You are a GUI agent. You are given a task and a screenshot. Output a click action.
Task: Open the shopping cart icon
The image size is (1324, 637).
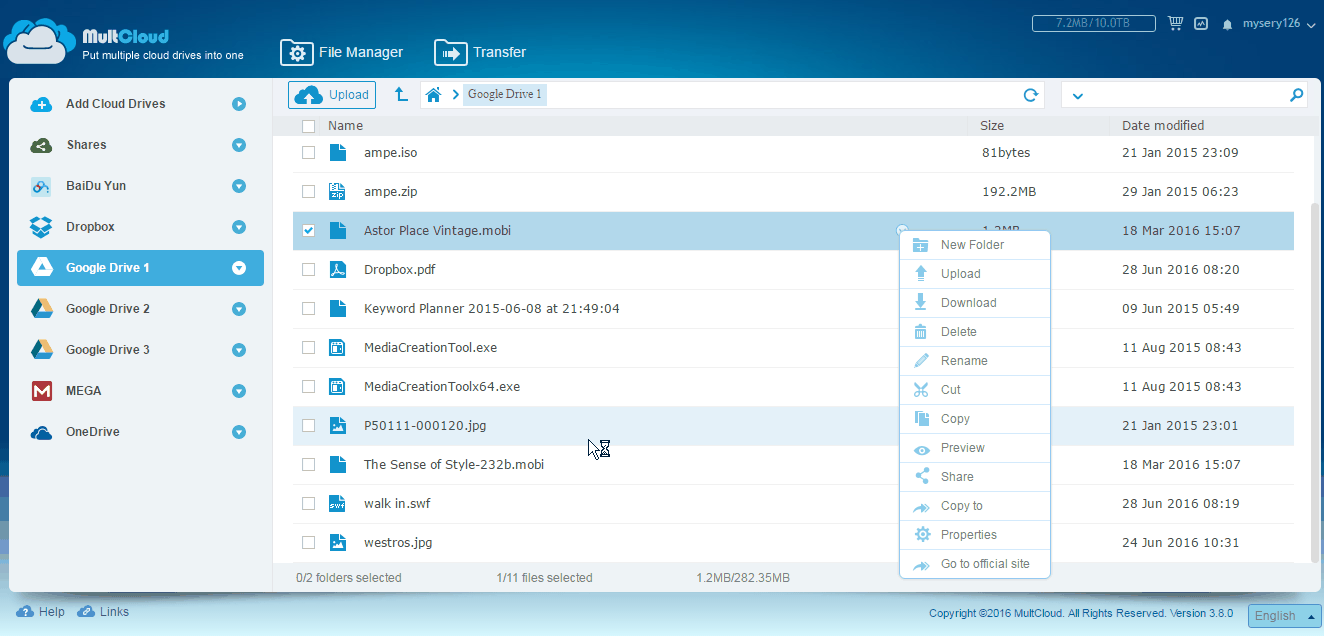click(1175, 23)
